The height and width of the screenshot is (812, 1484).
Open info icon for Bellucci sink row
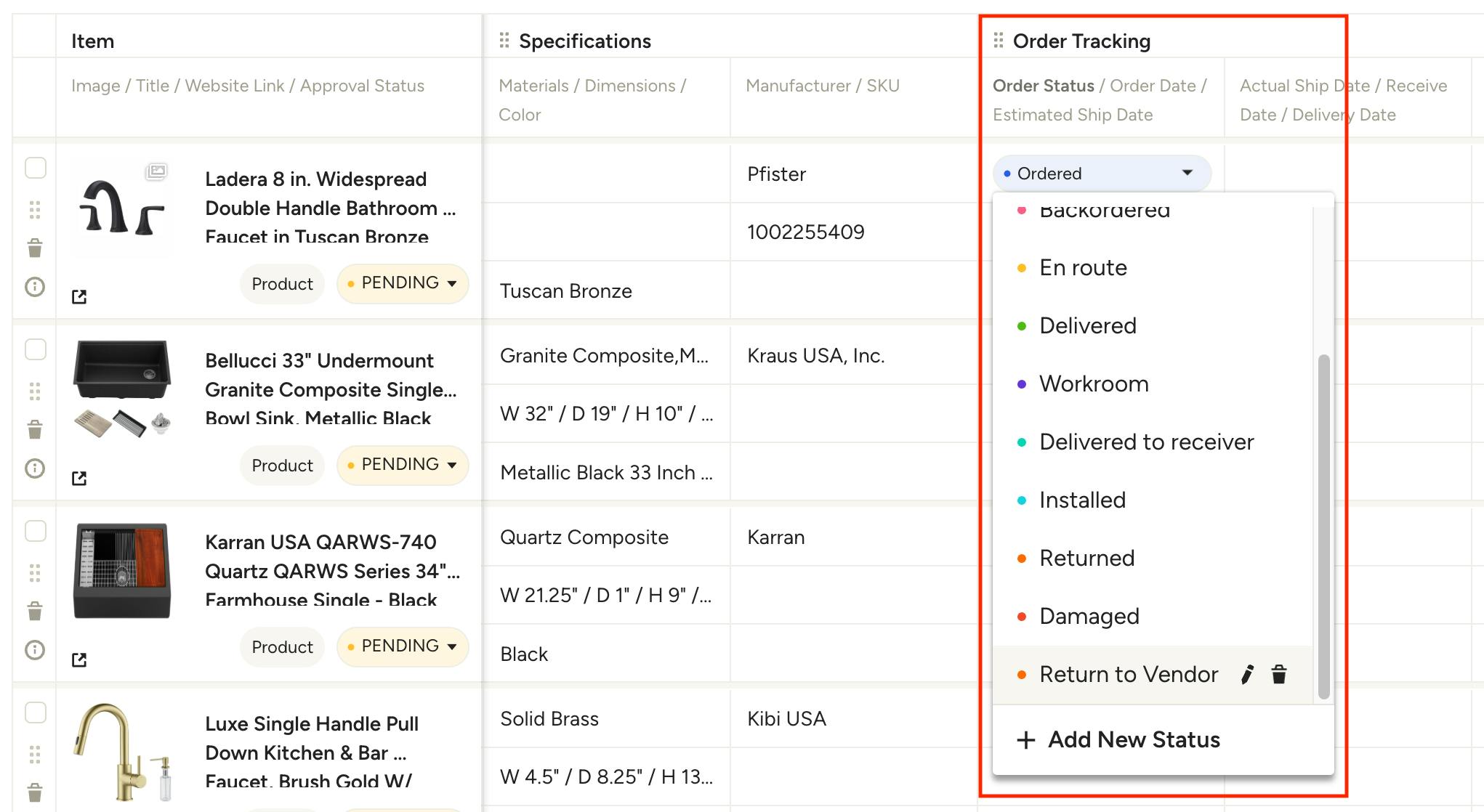[35, 468]
